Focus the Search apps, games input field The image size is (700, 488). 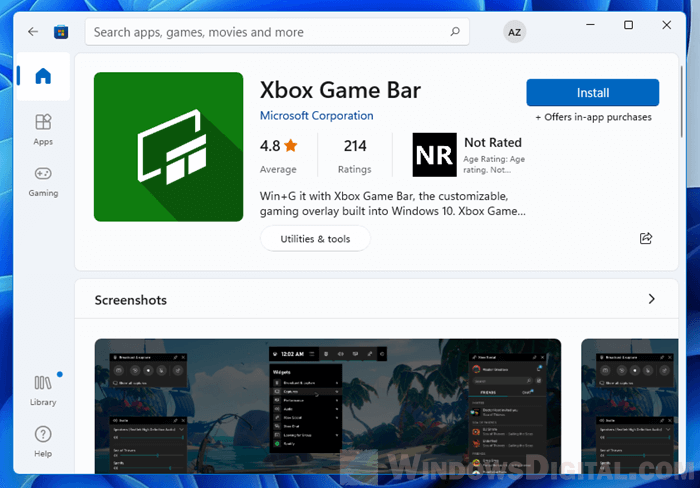277,32
